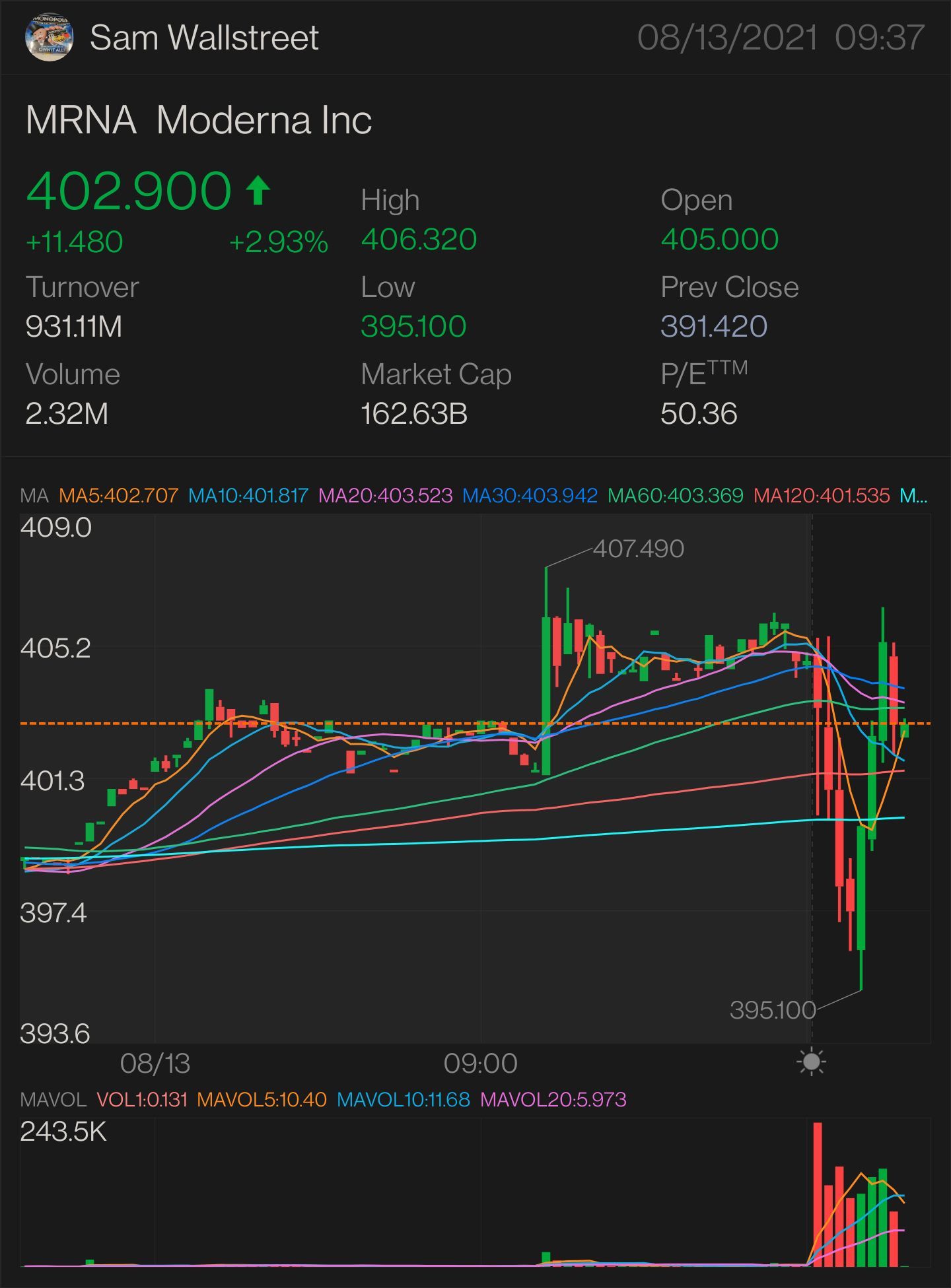Click the 08/13 date axis label
This screenshot has height=1288, width=951.
[x=155, y=1064]
